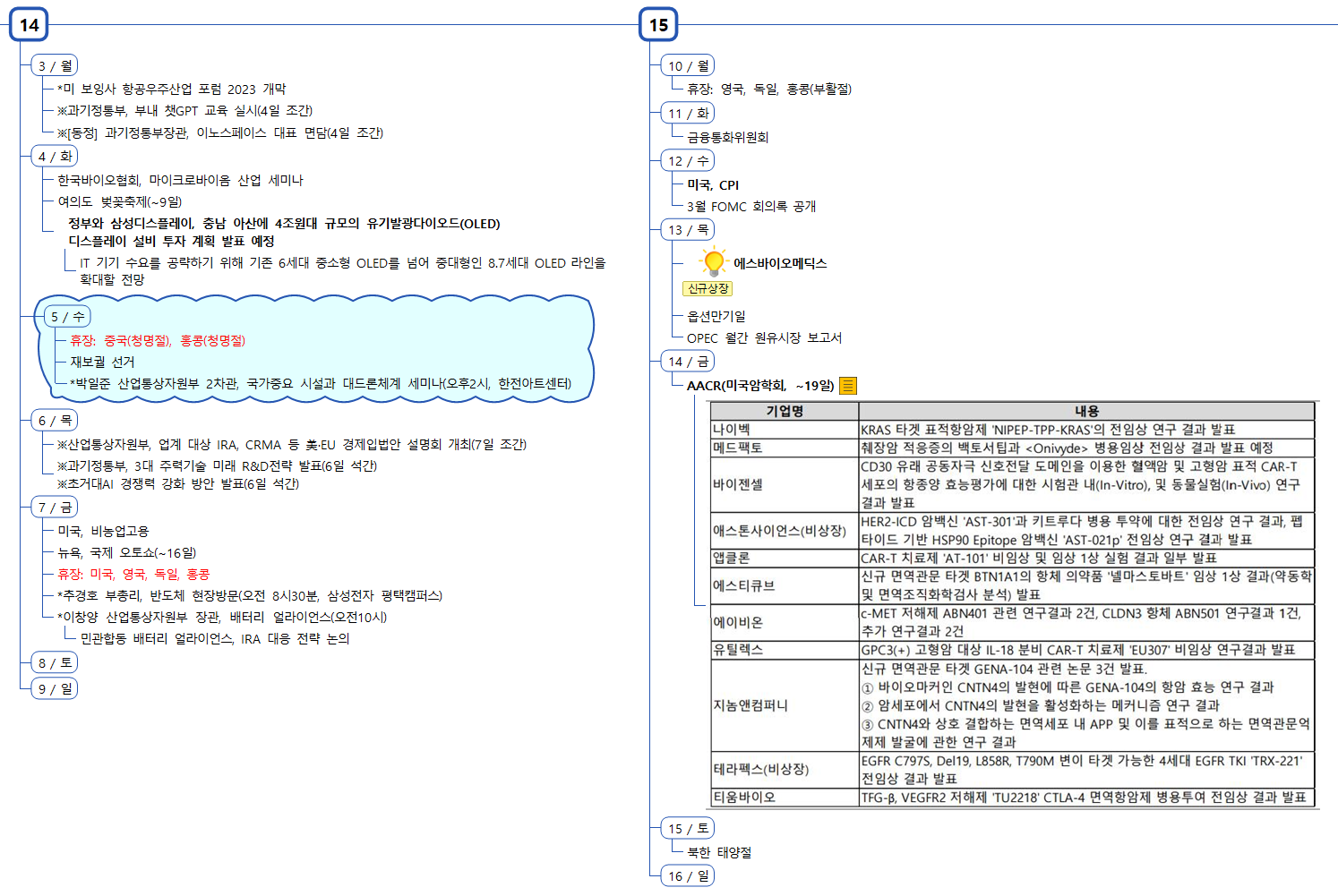This screenshot has width=1338, height=896.
Task: Click the lightbulb icon beside 에스바이오메딕스
Action: tap(713, 262)
